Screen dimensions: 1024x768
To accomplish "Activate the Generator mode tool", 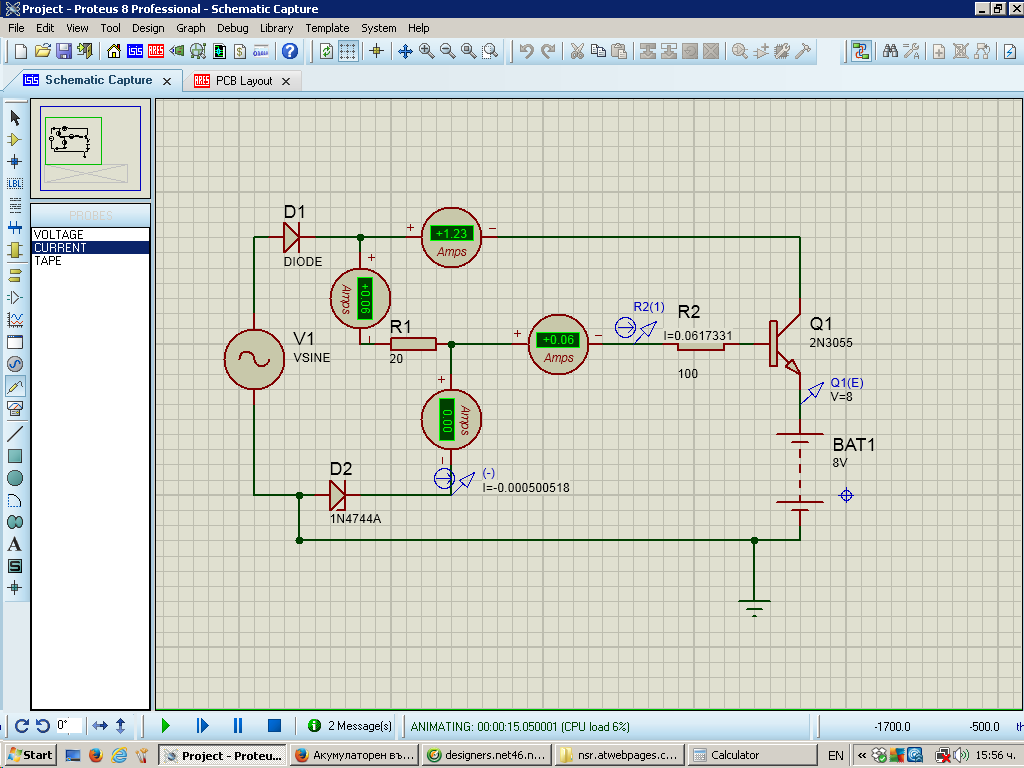I will coord(15,364).
